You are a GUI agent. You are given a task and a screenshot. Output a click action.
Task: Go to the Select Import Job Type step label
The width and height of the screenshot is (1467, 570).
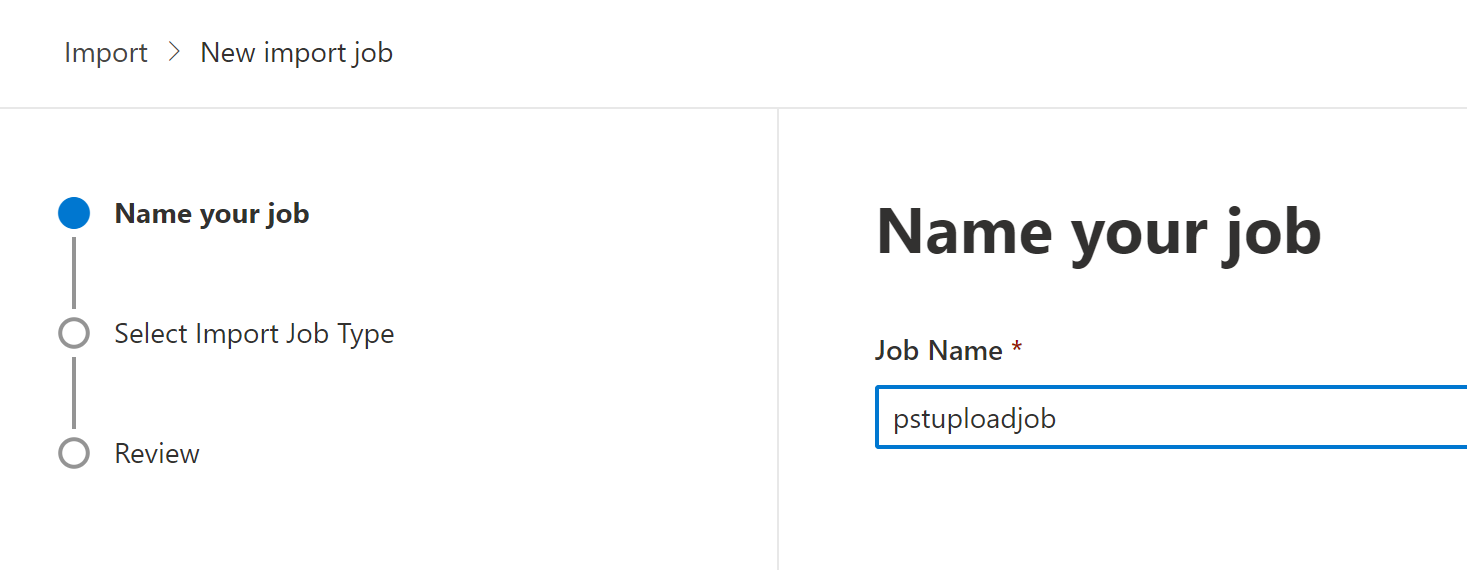254,334
